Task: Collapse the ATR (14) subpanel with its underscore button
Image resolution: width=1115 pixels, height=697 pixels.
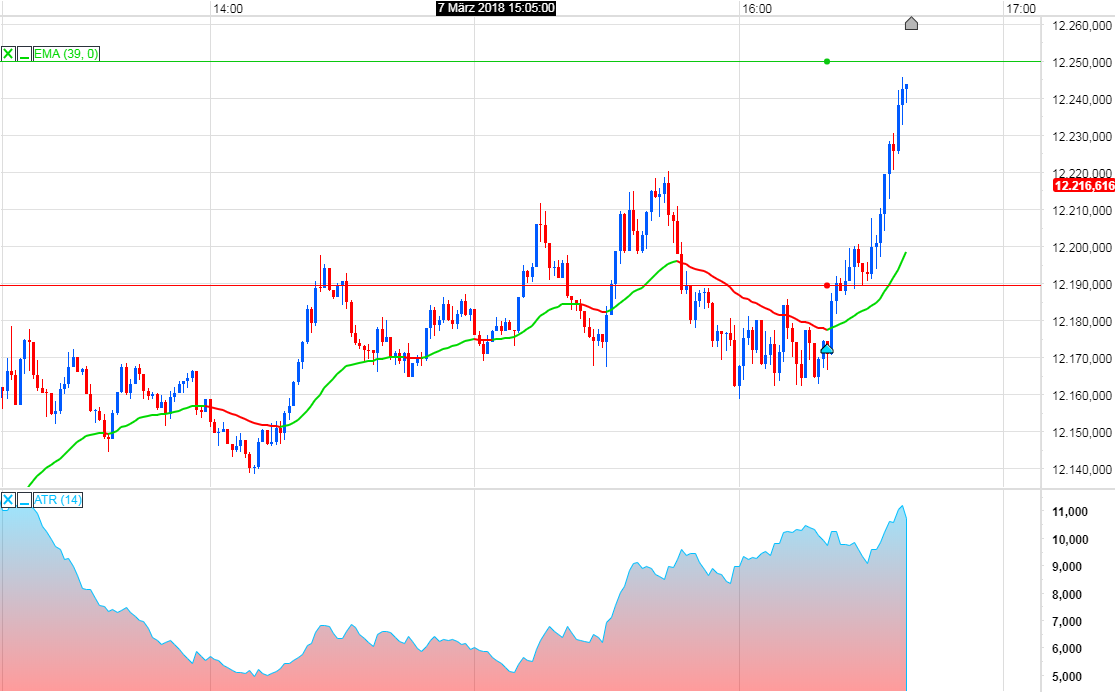Action: coord(23,501)
